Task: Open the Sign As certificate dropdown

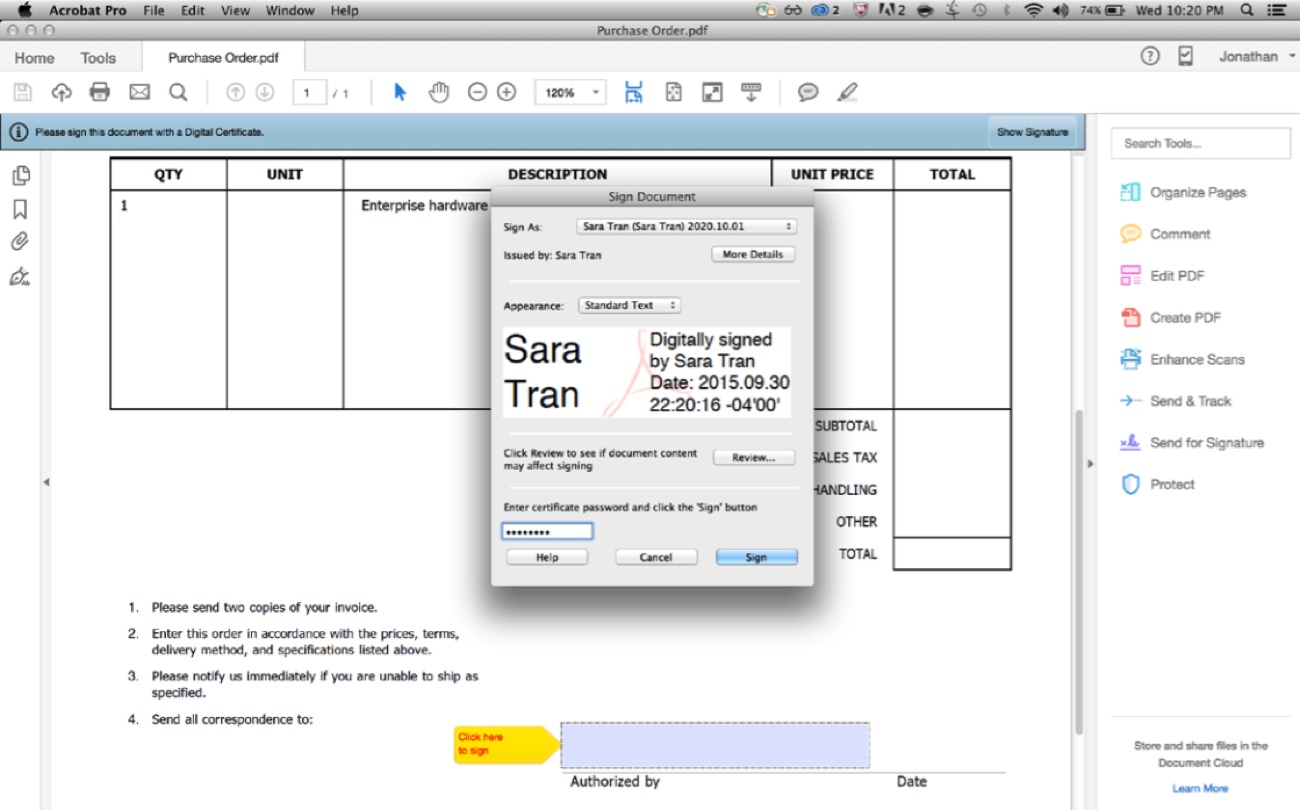Action: tap(687, 227)
